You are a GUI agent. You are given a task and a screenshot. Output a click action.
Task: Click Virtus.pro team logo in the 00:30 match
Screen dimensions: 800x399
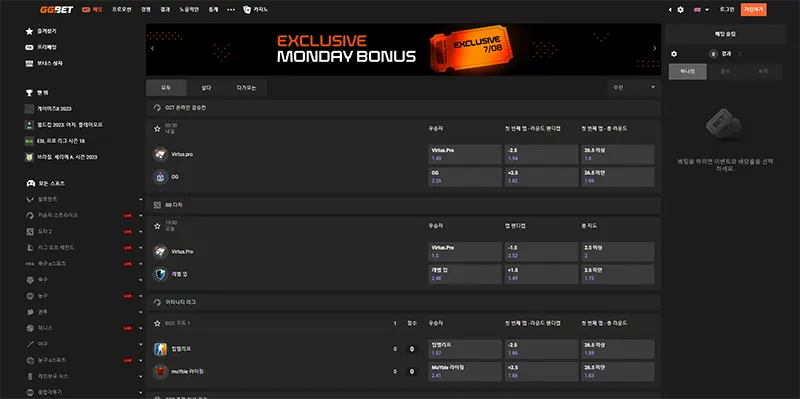(160, 154)
